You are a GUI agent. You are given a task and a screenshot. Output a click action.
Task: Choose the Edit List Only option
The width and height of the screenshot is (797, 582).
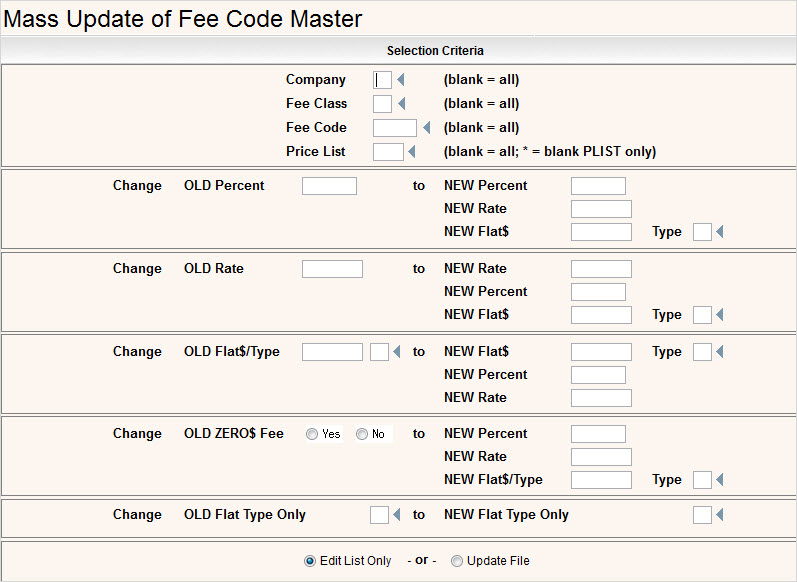click(x=310, y=561)
